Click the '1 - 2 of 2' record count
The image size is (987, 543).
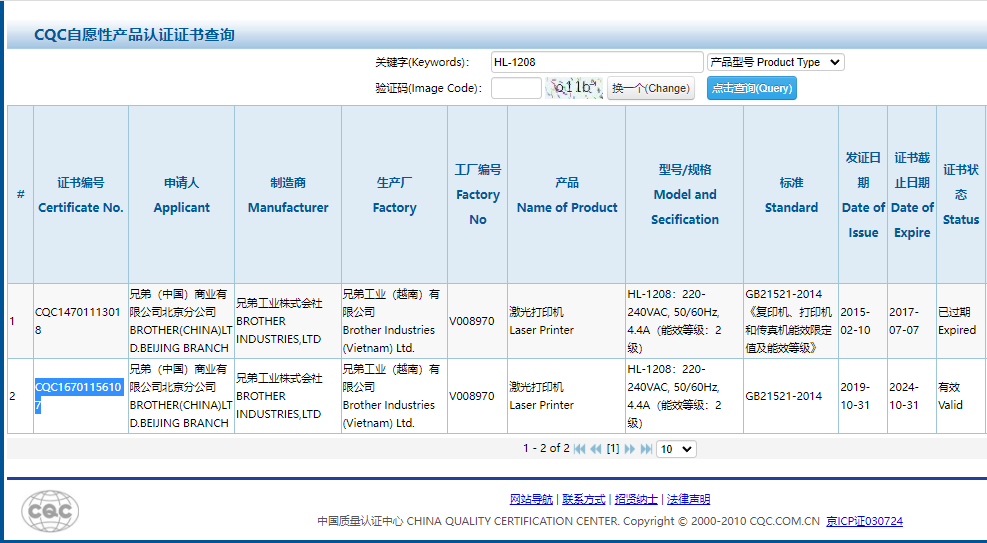pos(546,449)
